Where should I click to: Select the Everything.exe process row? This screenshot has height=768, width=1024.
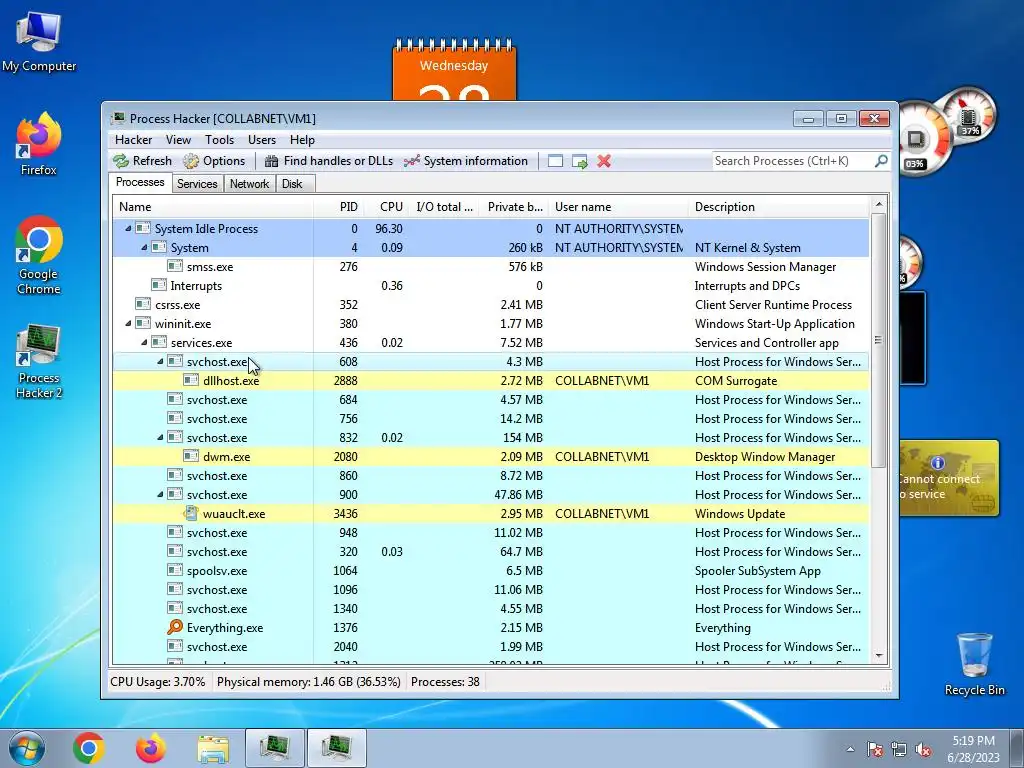pos(491,628)
